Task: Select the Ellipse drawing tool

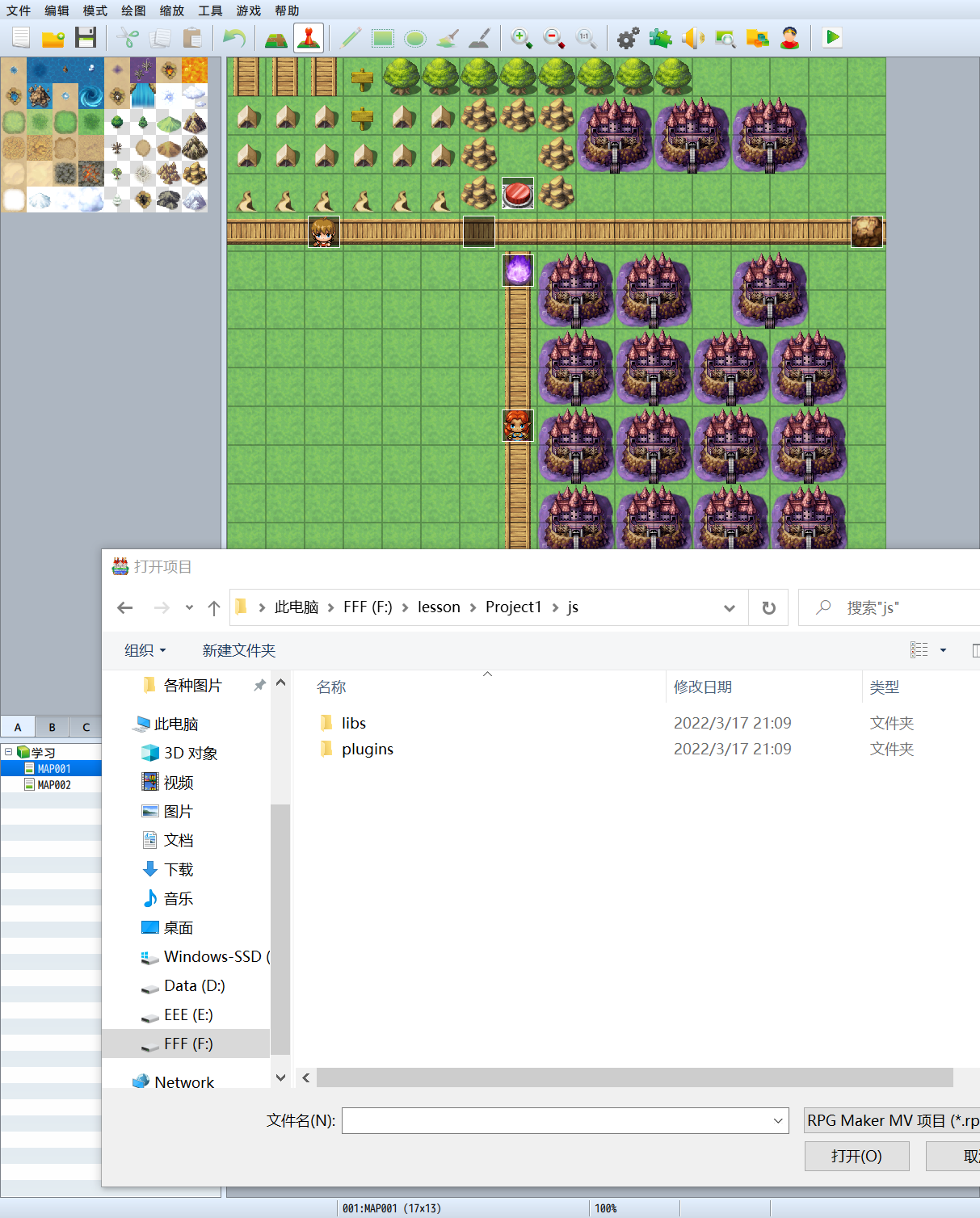Action: 415,37
